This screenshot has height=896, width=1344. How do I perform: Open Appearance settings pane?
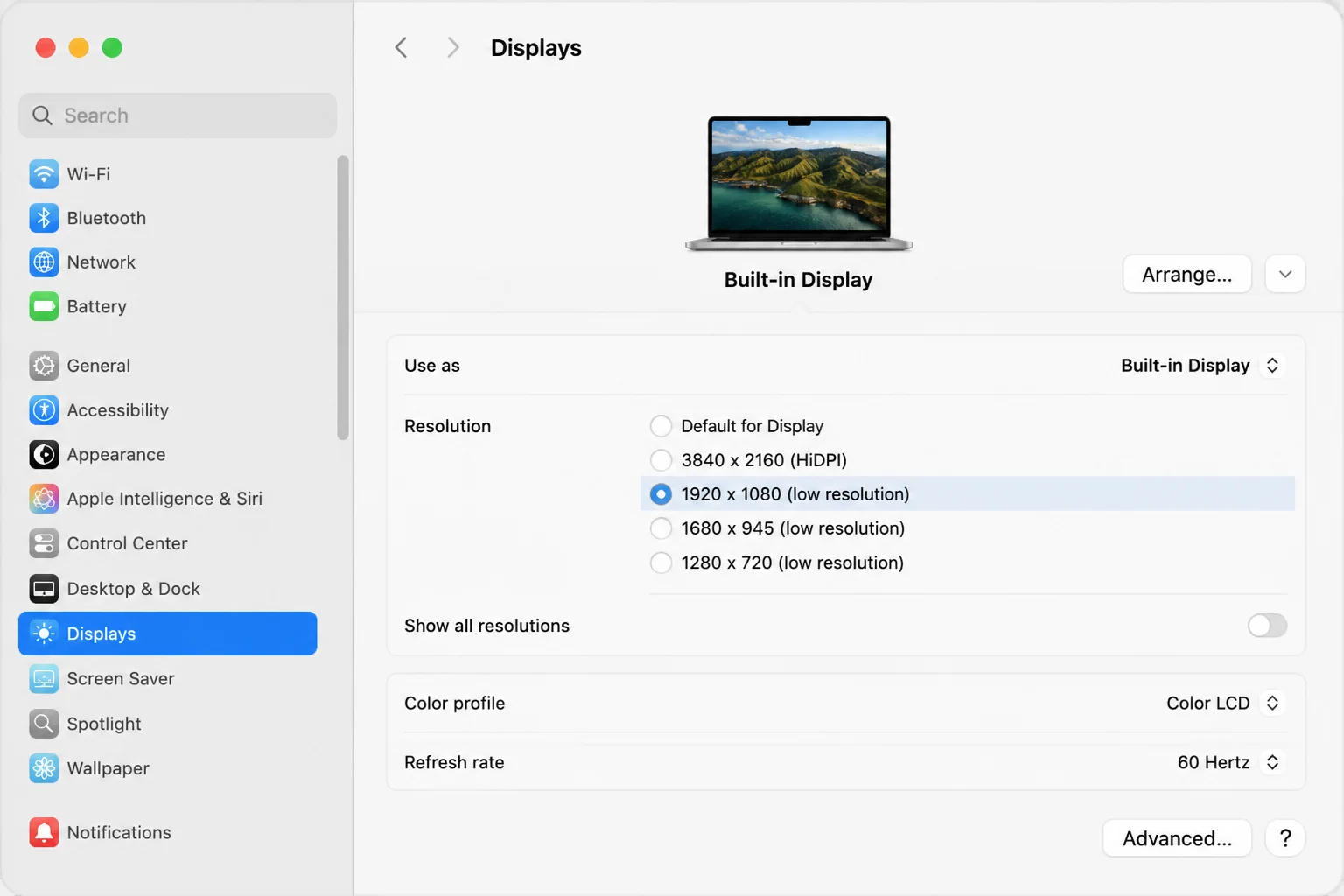point(167,455)
